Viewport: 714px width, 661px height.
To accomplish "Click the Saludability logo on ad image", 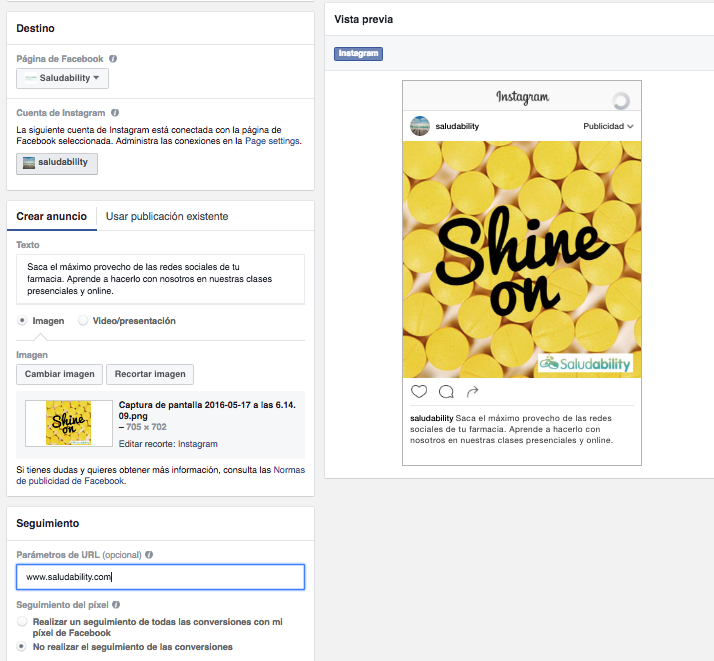I will pos(585,363).
